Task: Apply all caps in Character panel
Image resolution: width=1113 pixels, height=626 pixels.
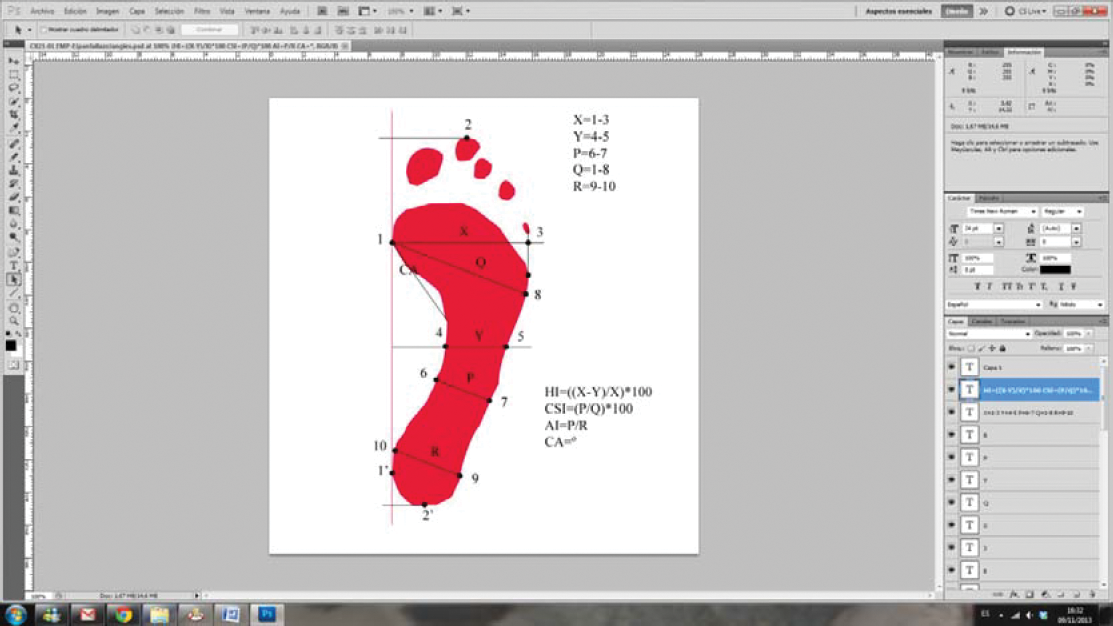Action: coord(1006,287)
